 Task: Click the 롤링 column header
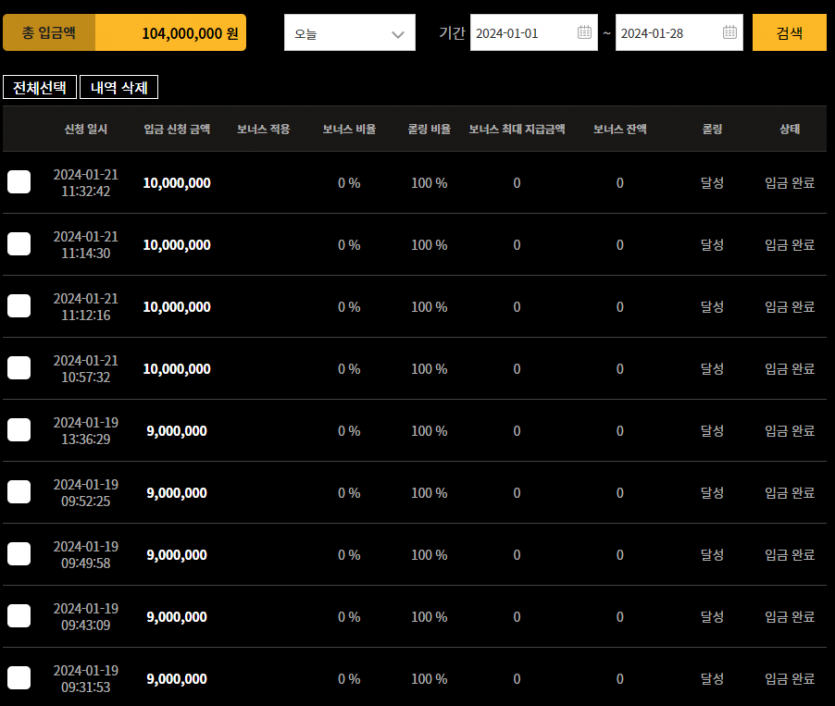point(712,129)
